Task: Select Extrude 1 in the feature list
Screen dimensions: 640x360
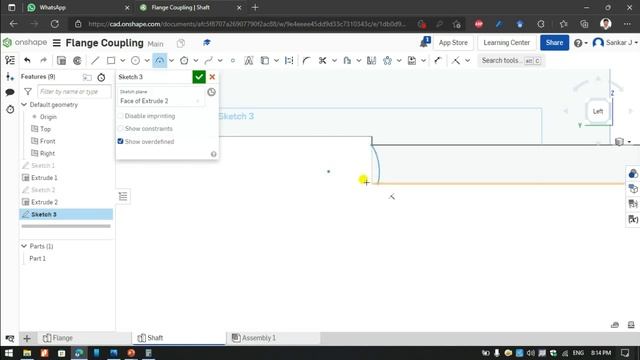Action: click(44, 178)
